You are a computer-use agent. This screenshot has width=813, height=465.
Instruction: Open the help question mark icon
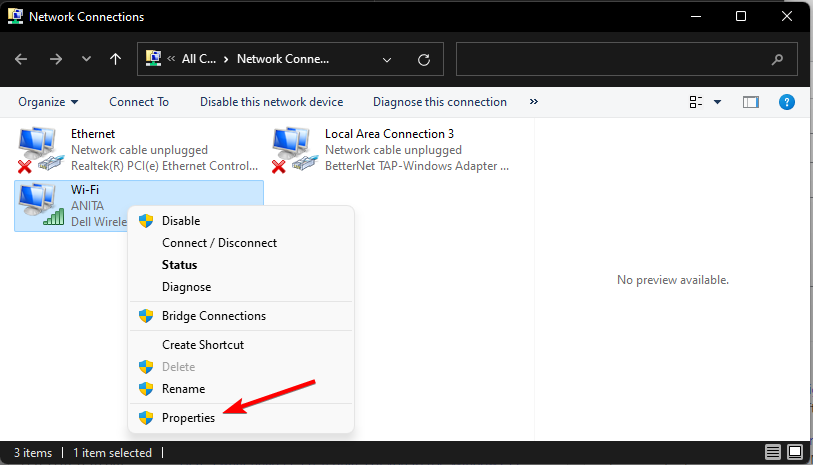(787, 102)
